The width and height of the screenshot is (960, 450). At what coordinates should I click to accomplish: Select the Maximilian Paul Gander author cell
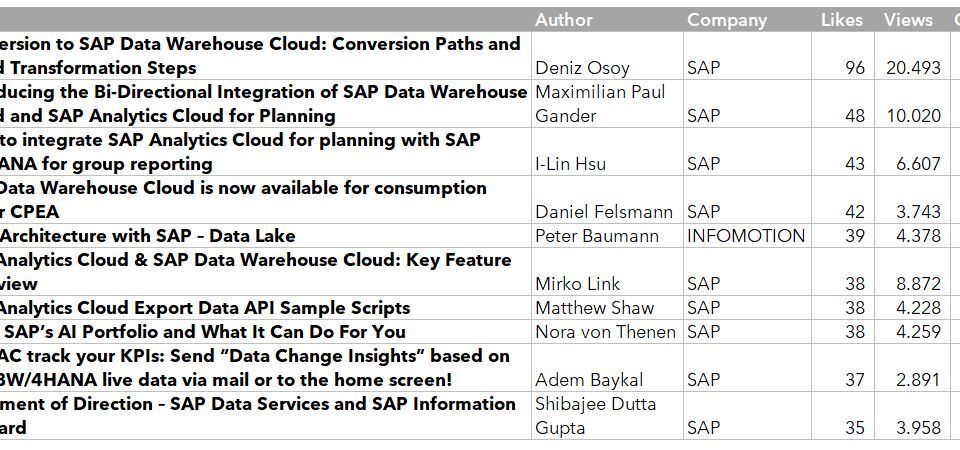click(x=607, y=104)
